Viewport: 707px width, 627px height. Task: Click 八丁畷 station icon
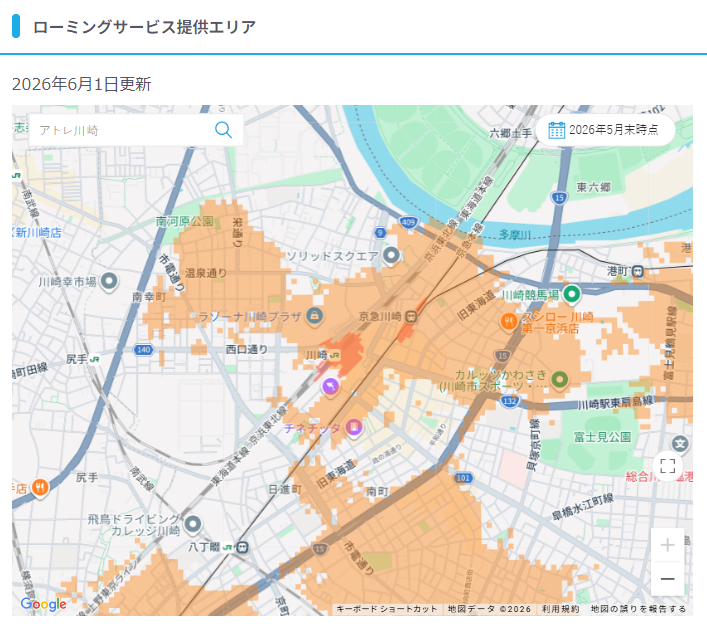click(242, 547)
